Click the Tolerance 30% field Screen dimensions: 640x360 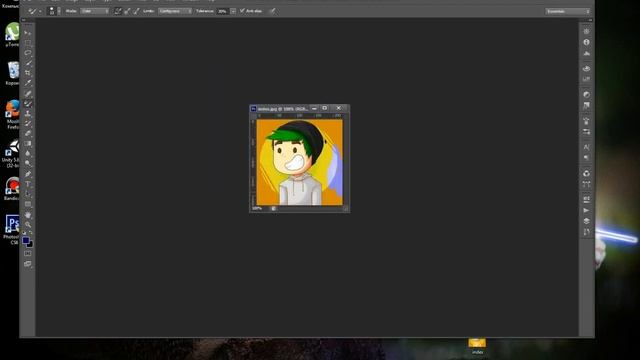(x=223, y=11)
